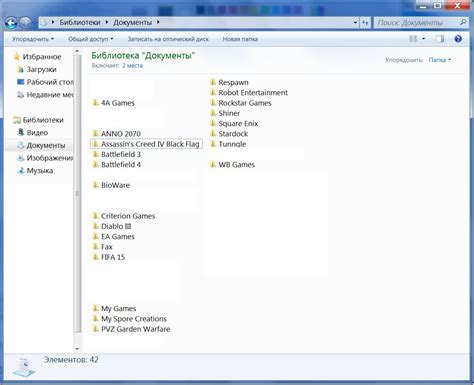Image resolution: width=474 pixels, height=385 pixels.
Task: Open the Папка arrange-by dropdown
Action: (x=440, y=60)
